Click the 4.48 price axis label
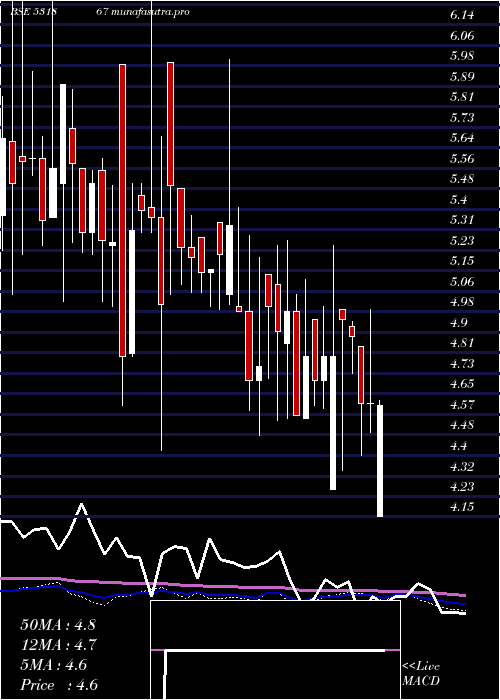 coord(462,425)
